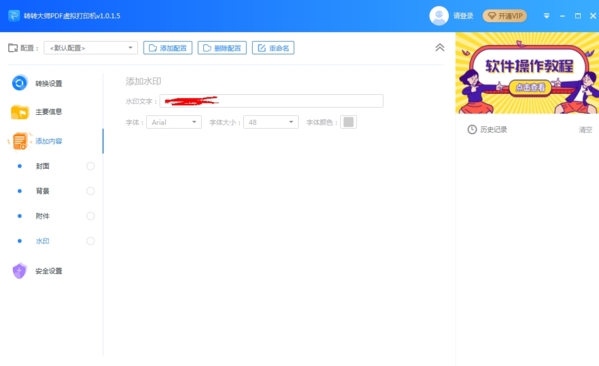
Task: Click the 配置 folder icon
Action: coord(13,48)
